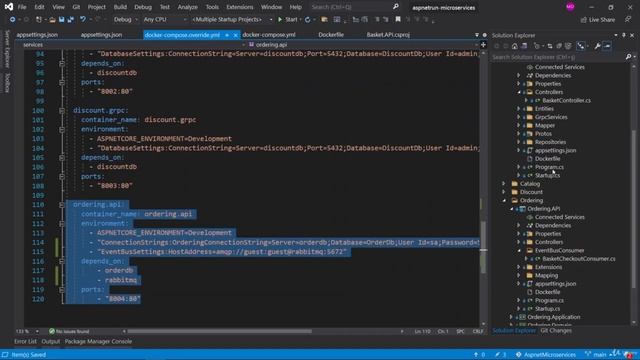Toggle the highlighted Track Active Item button
640x360 pixels.
click(x=581, y=46)
